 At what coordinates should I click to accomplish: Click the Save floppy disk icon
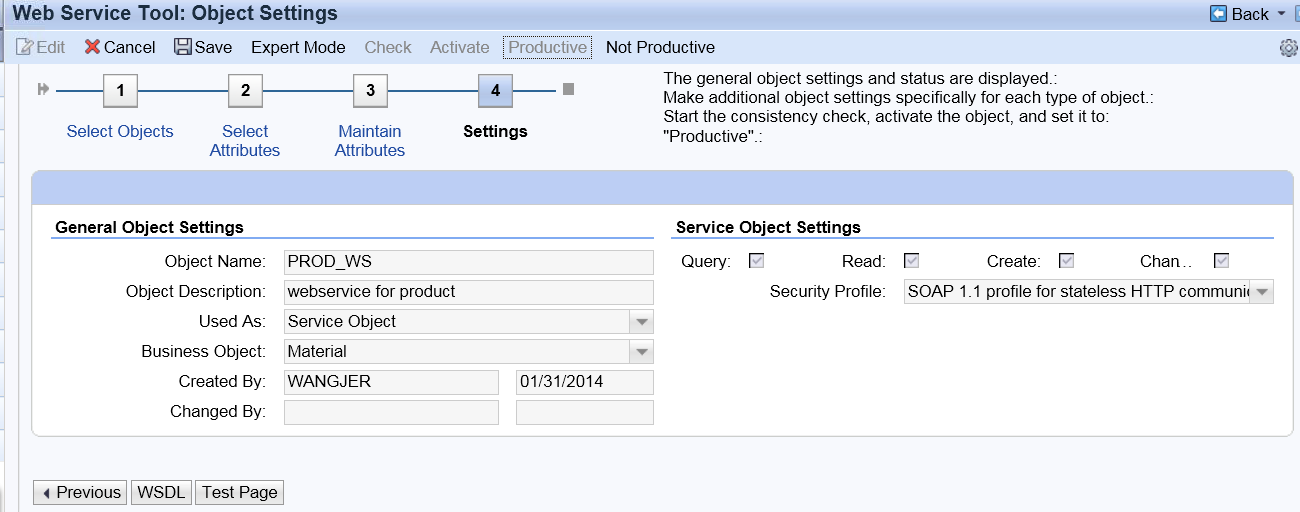coord(182,47)
